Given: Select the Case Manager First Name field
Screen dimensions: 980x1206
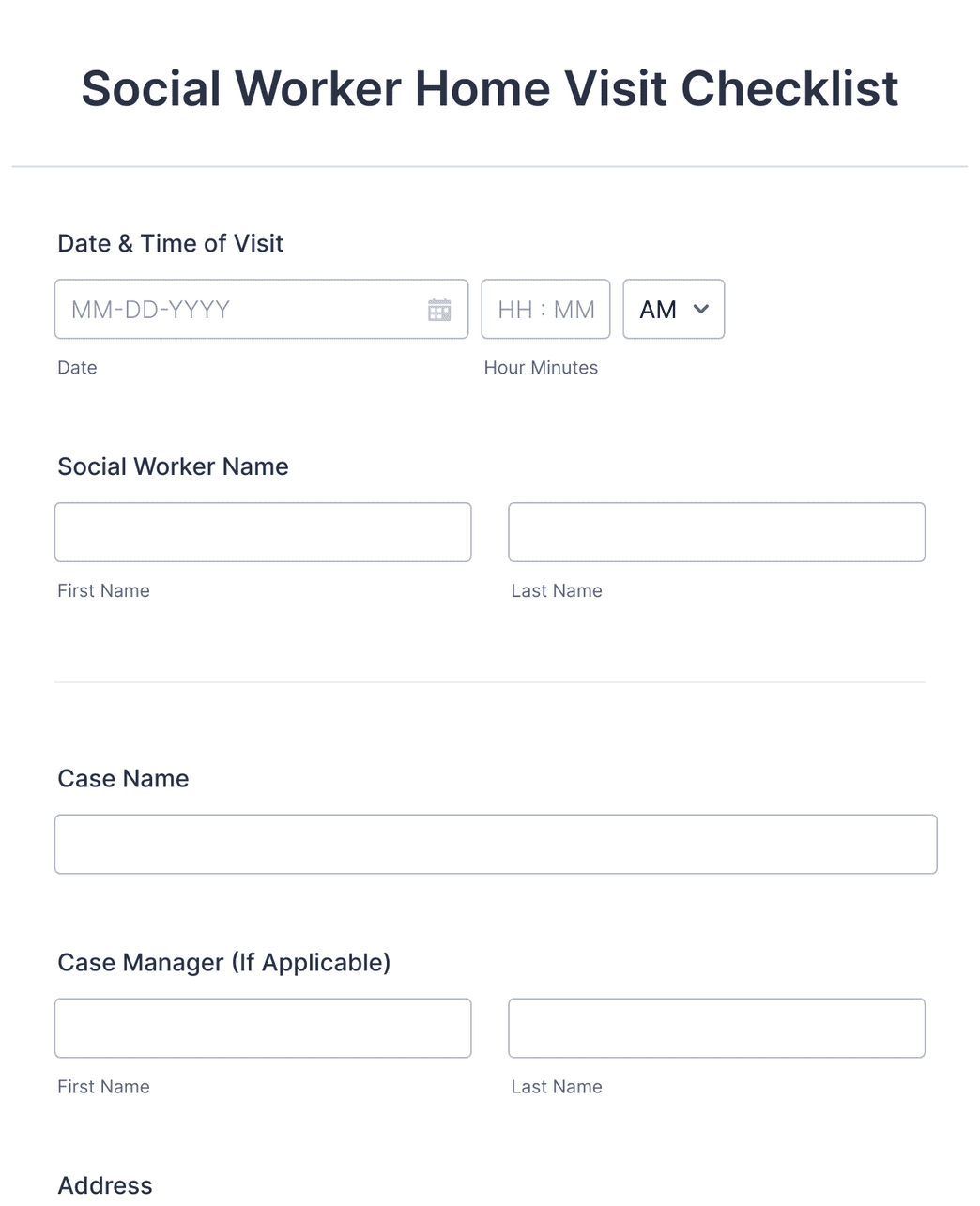Looking at the screenshot, I should coord(263,1028).
